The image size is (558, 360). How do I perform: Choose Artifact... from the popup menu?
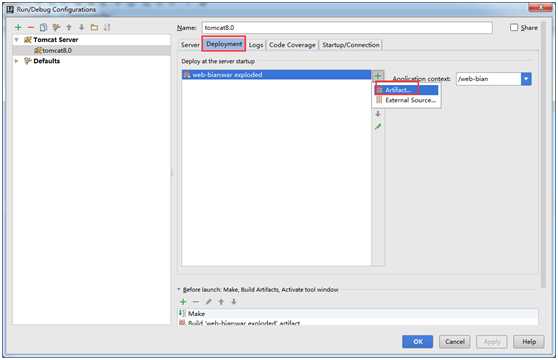tap(406, 90)
